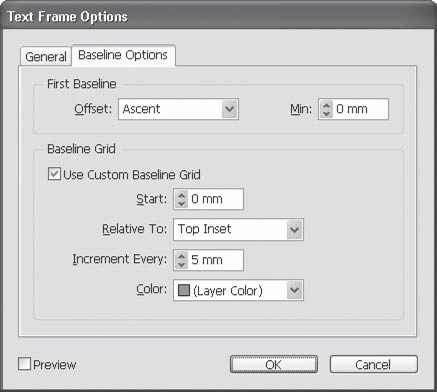Open the Offset dropdown showing Ascent
This screenshot has height=392, width=437.
tap(178, 109)
